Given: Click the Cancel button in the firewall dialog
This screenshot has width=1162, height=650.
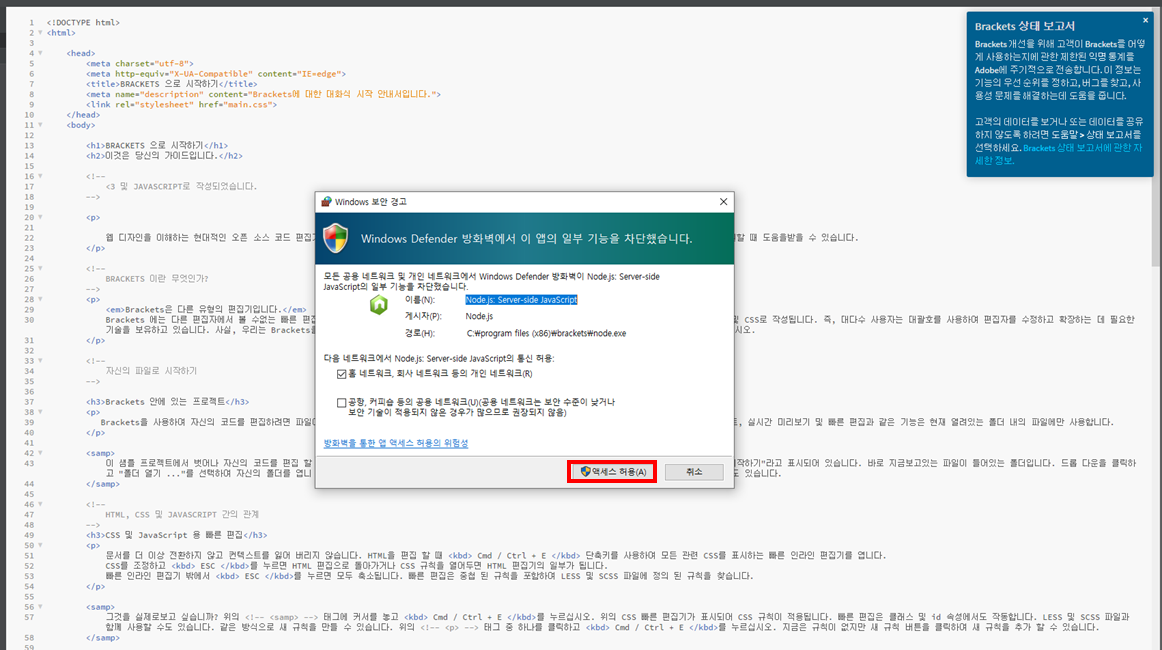Looking at the screenshot, I should (694, 471).
